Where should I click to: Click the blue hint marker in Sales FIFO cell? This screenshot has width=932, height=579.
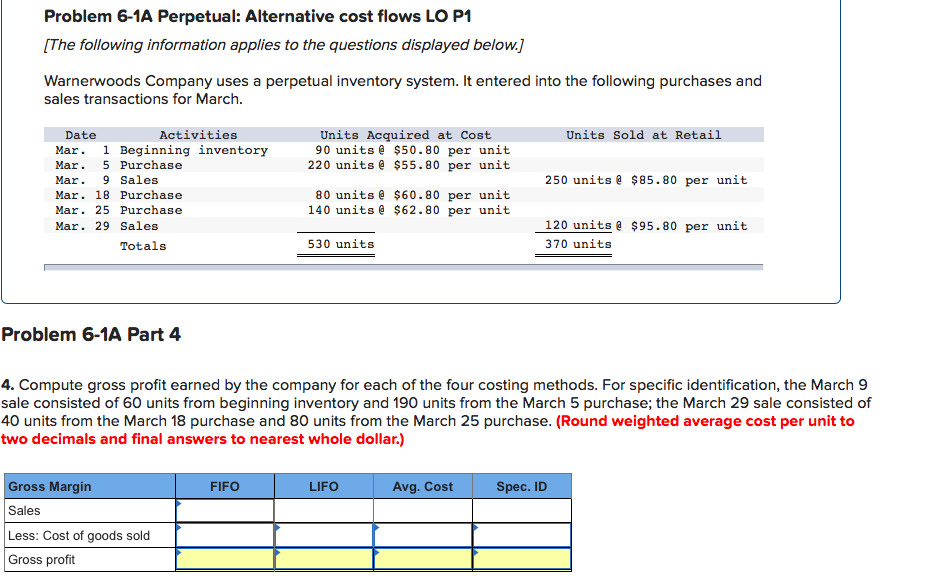181,503
